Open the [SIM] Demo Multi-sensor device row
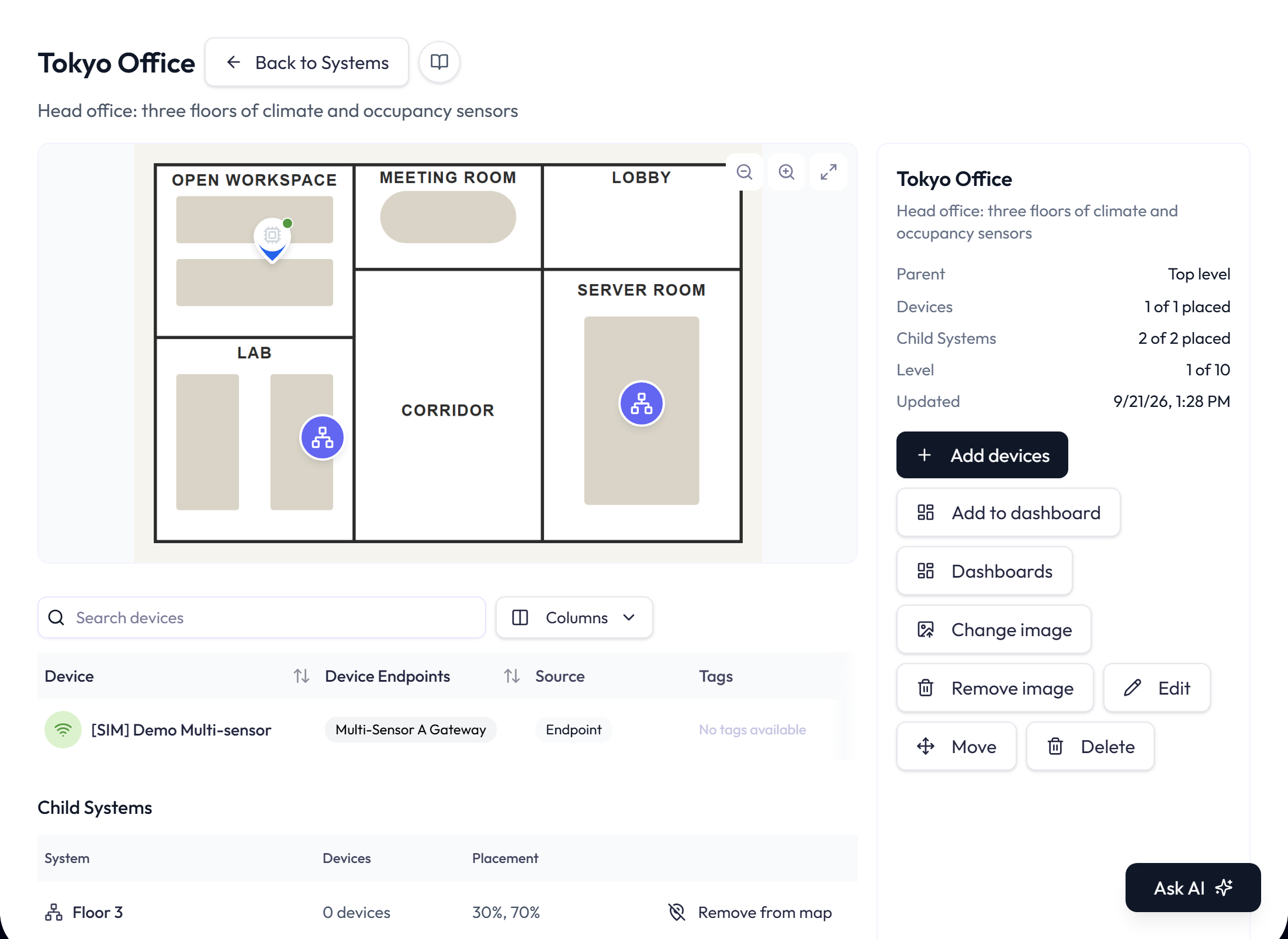The image size is (1288, 939). pyautogui.click(x=447, y=730)
